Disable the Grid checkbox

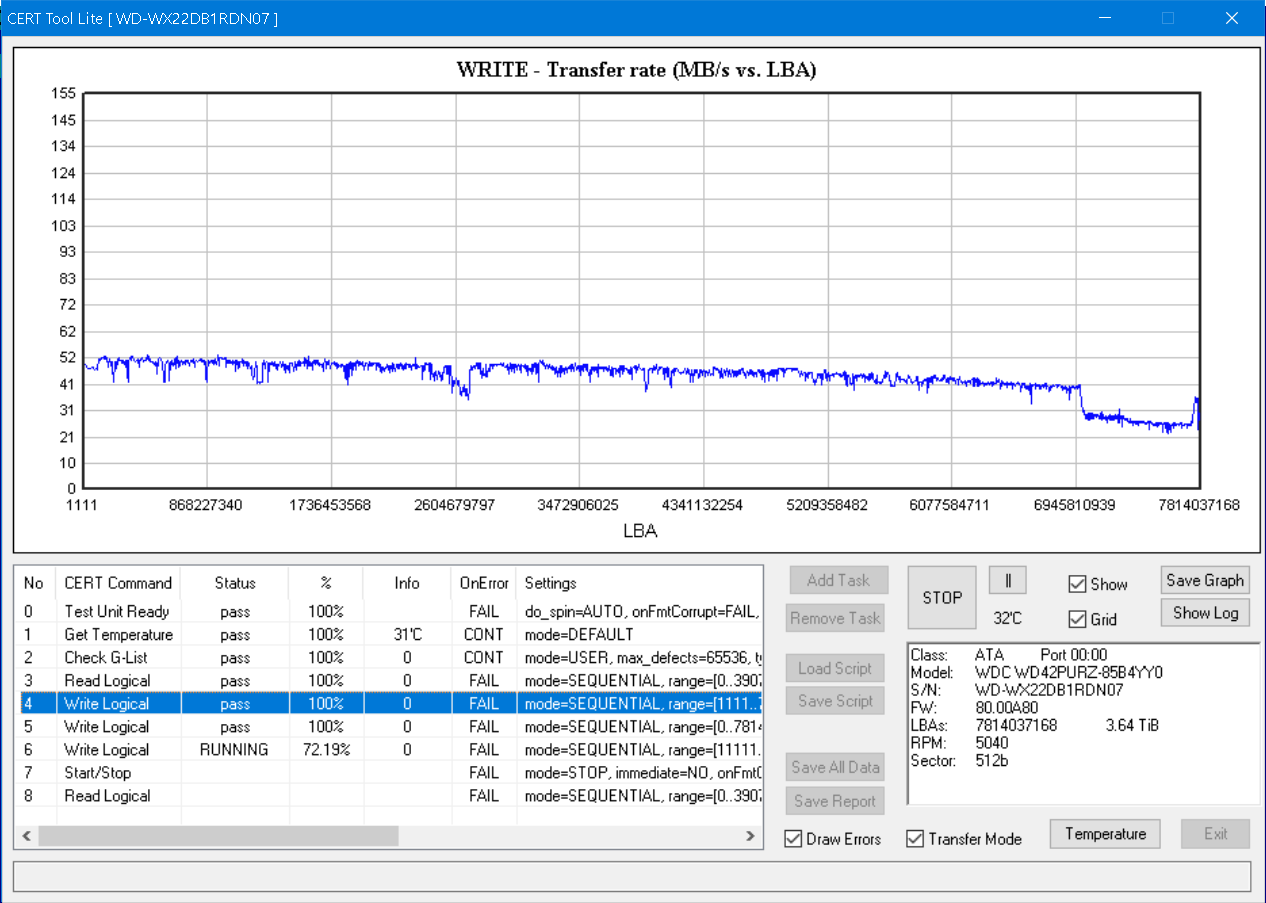point(1077,619)
